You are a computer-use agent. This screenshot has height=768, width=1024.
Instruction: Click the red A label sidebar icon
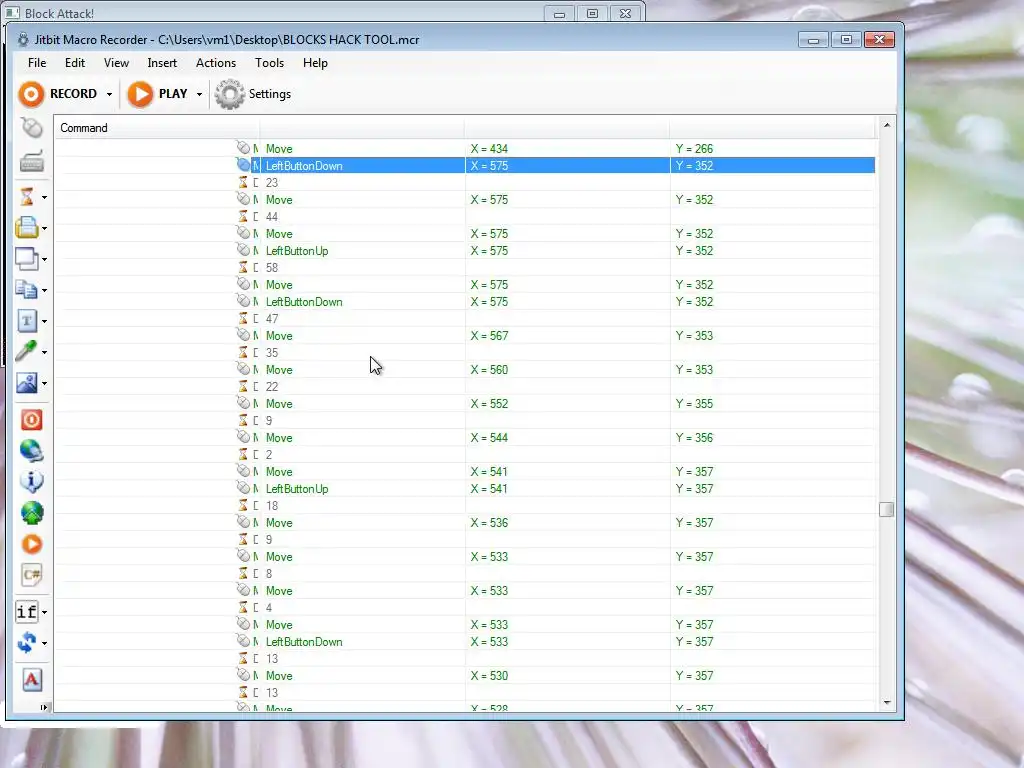tap(31, 680)
